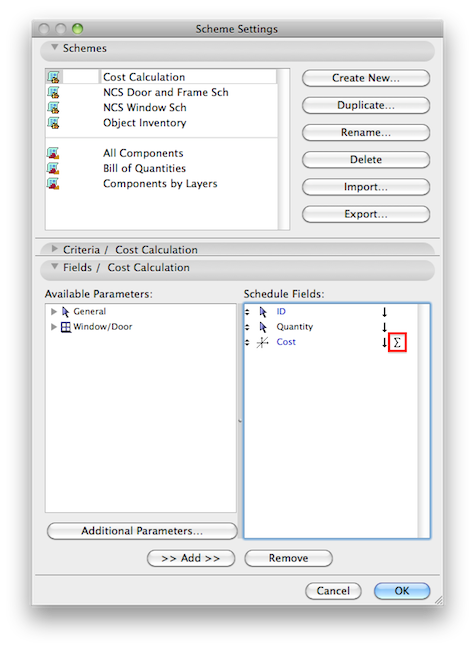Click the arrow icon beside ID field
Image resolution: width=475 pixels, height=649 pixels.
click(263, 312)
